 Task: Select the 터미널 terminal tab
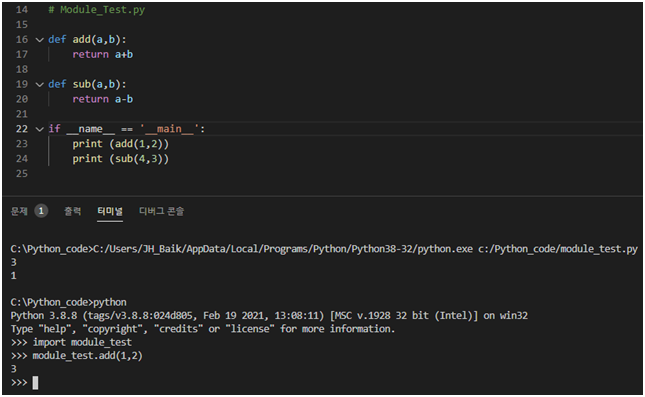110,211
